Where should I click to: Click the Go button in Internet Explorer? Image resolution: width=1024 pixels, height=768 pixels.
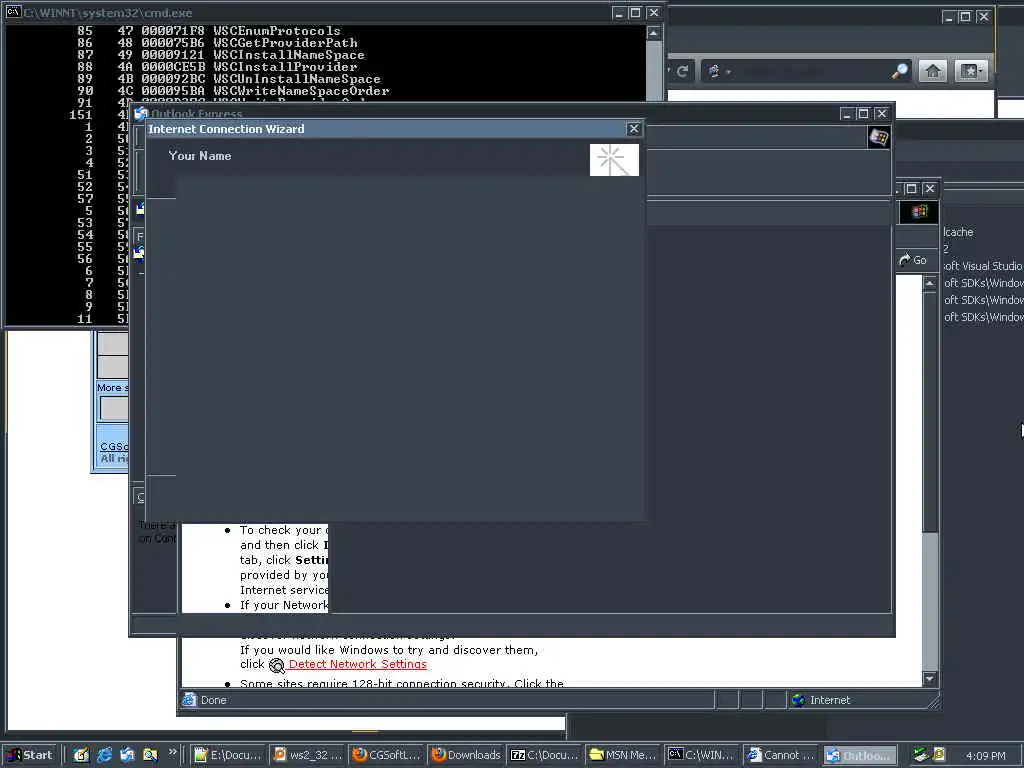coord(913,260)
